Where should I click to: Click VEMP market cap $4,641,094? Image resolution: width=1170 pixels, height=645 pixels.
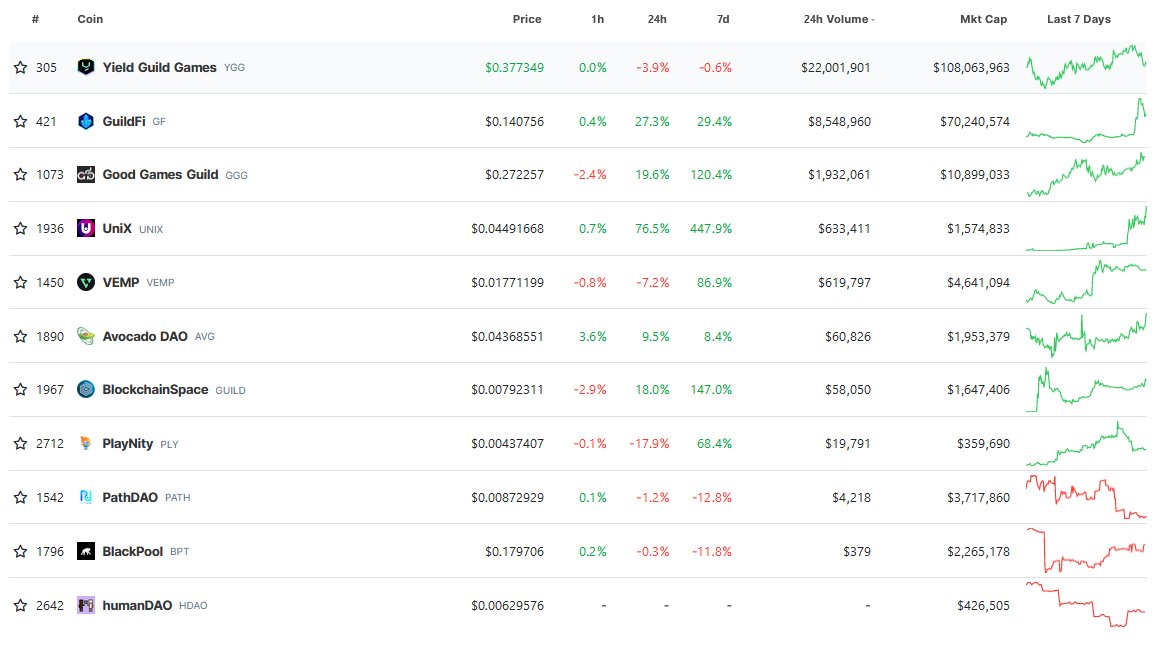pos(978,282)
